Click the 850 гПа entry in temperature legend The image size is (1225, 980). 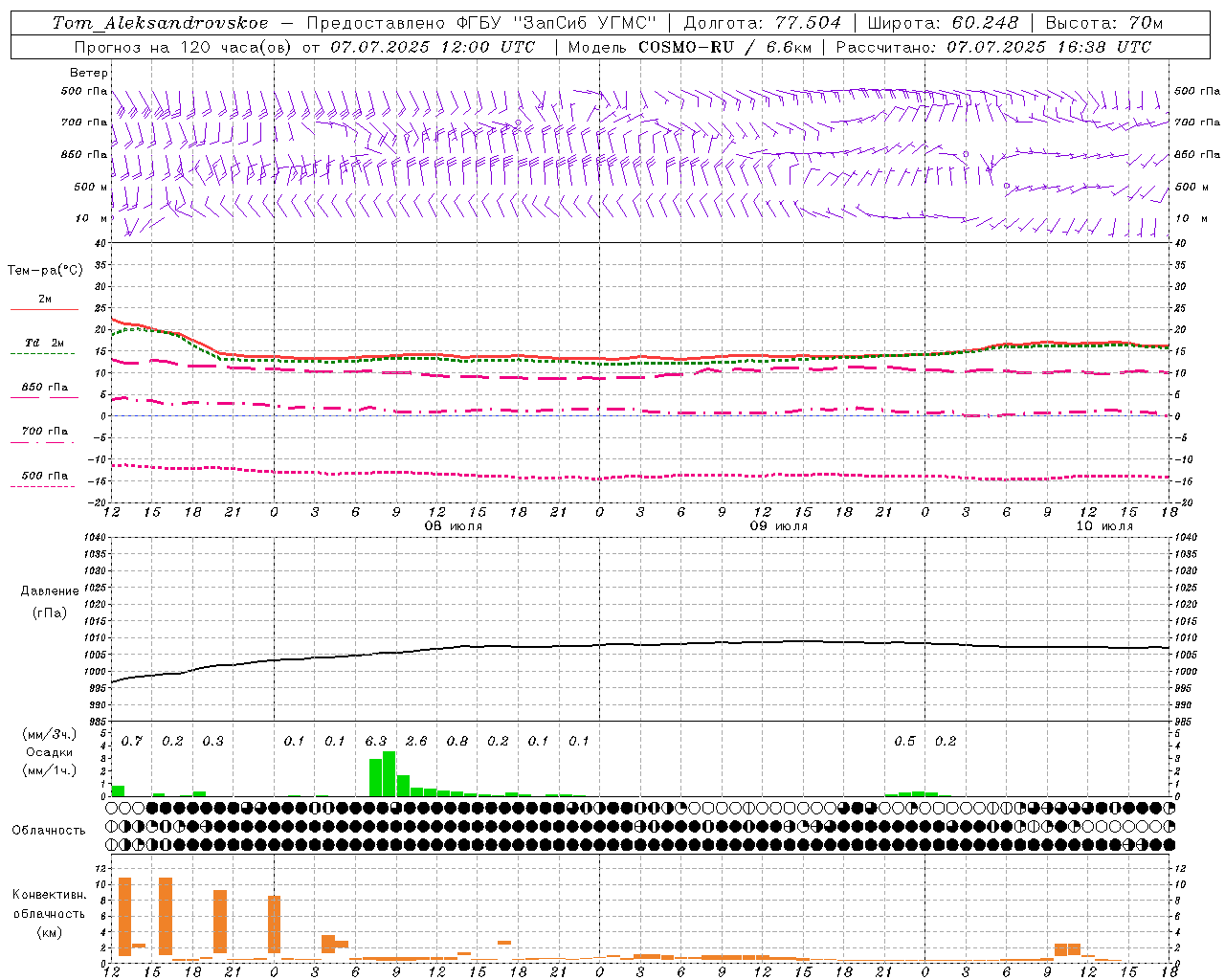click(x=44, y=390)
